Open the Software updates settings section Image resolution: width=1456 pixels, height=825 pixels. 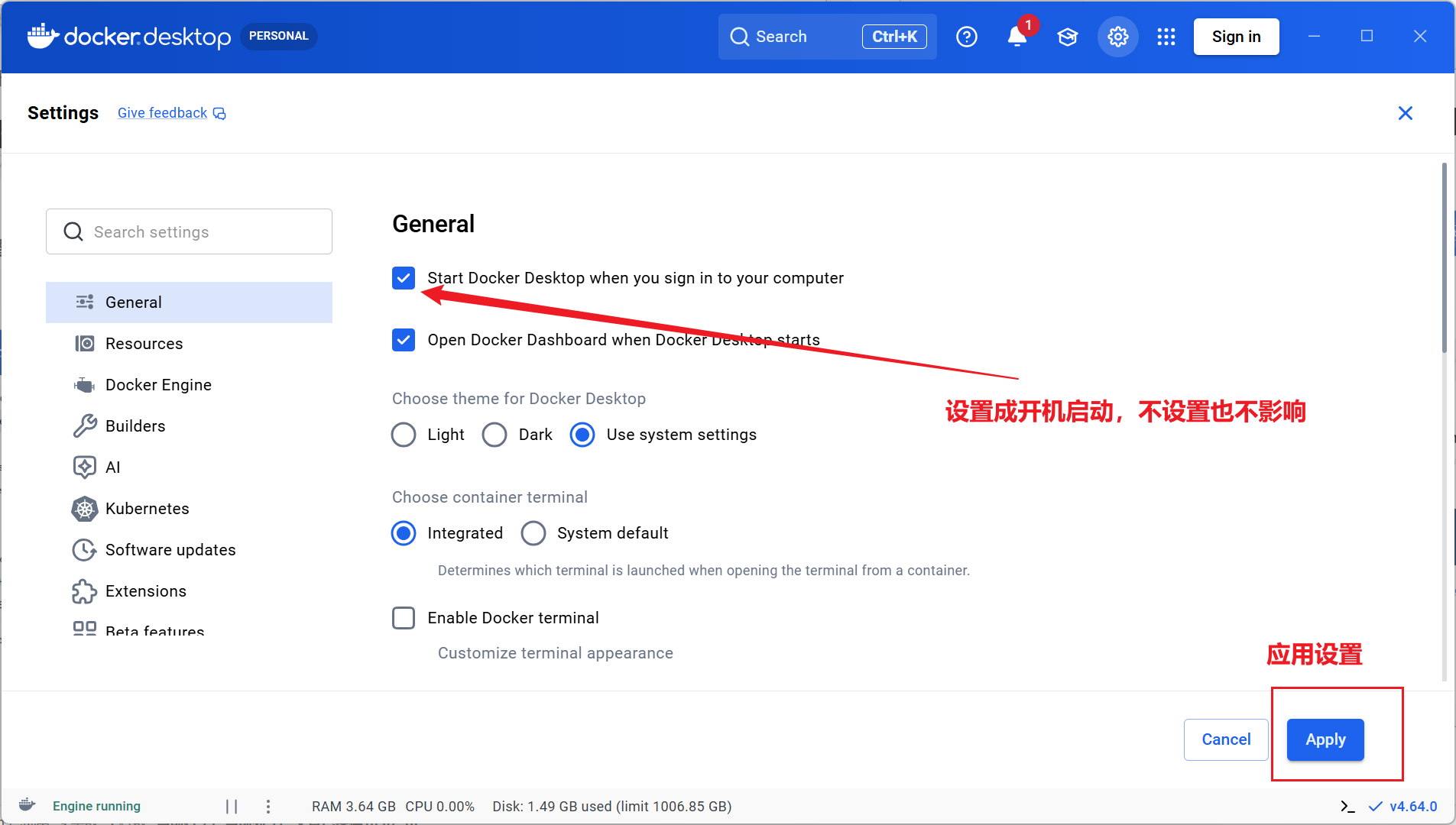(189, 550)
